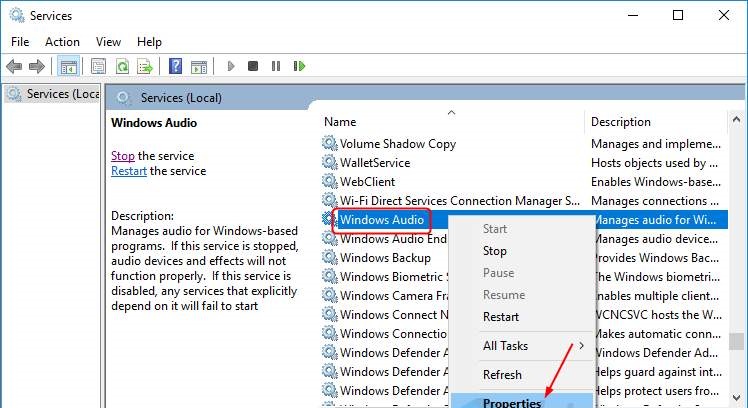The image size is (748, 408).
Task: Choose Refresh in the context menu
Action: point(502,375)
